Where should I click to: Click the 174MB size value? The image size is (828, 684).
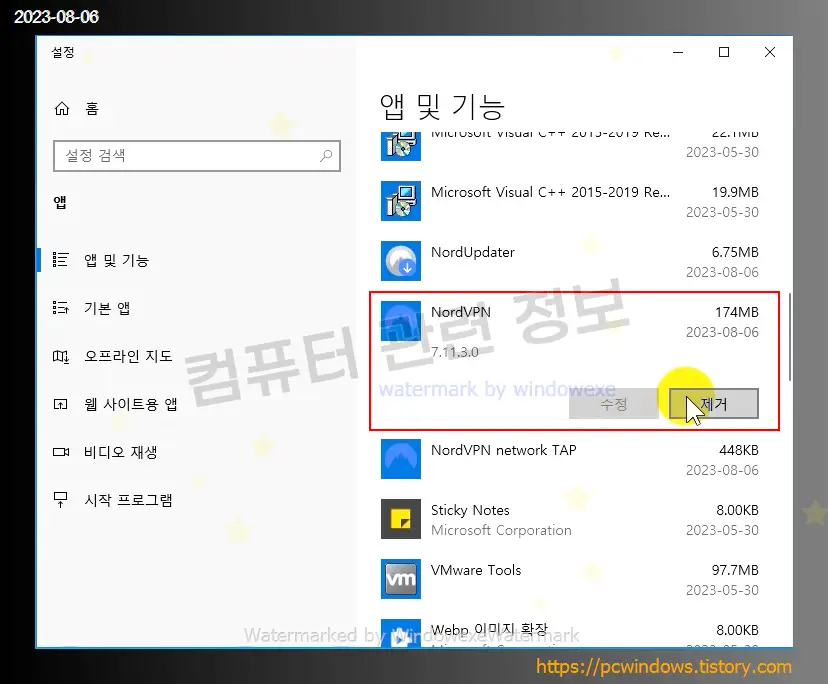tap(737, 312)
